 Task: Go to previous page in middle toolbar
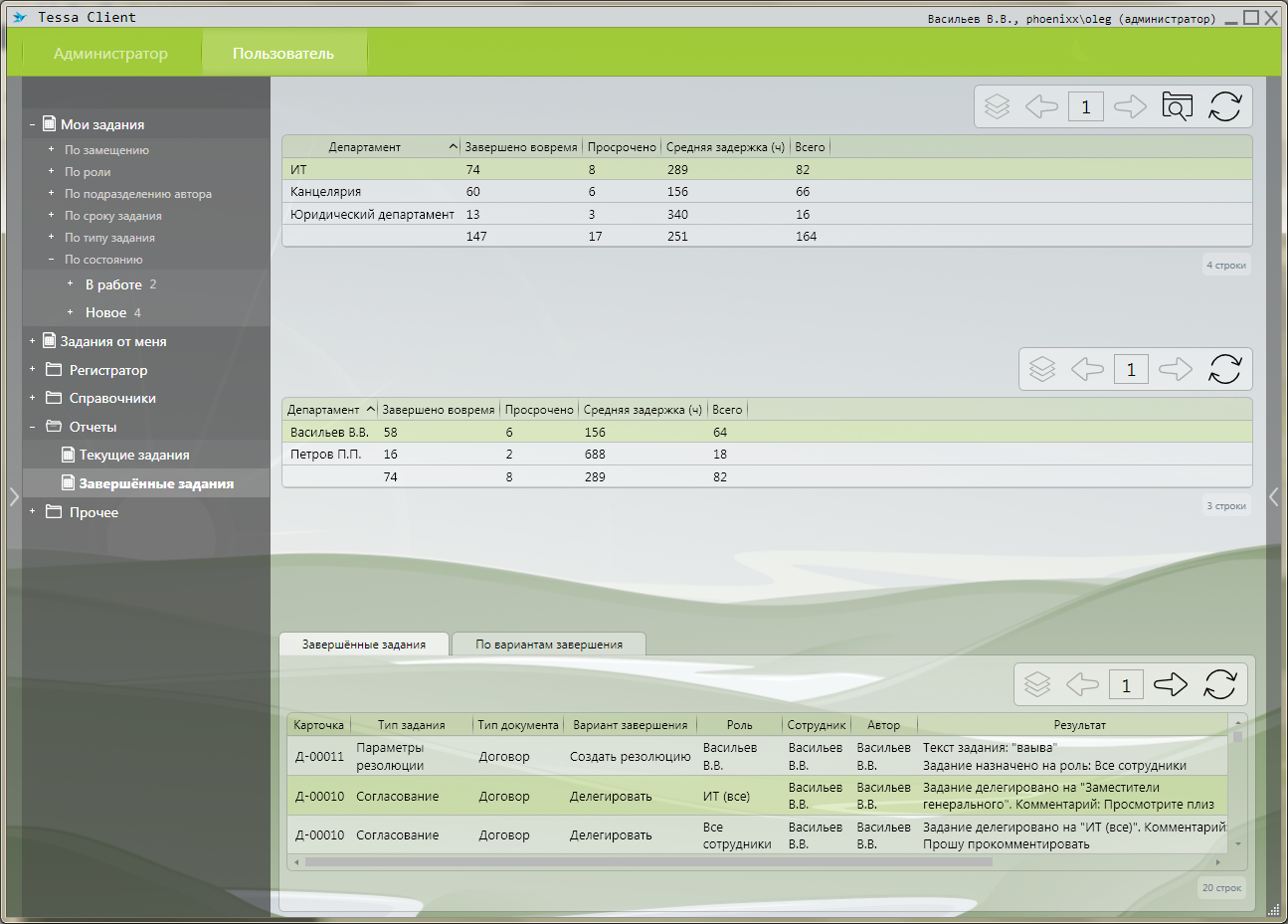click(x=1086, y=369)
